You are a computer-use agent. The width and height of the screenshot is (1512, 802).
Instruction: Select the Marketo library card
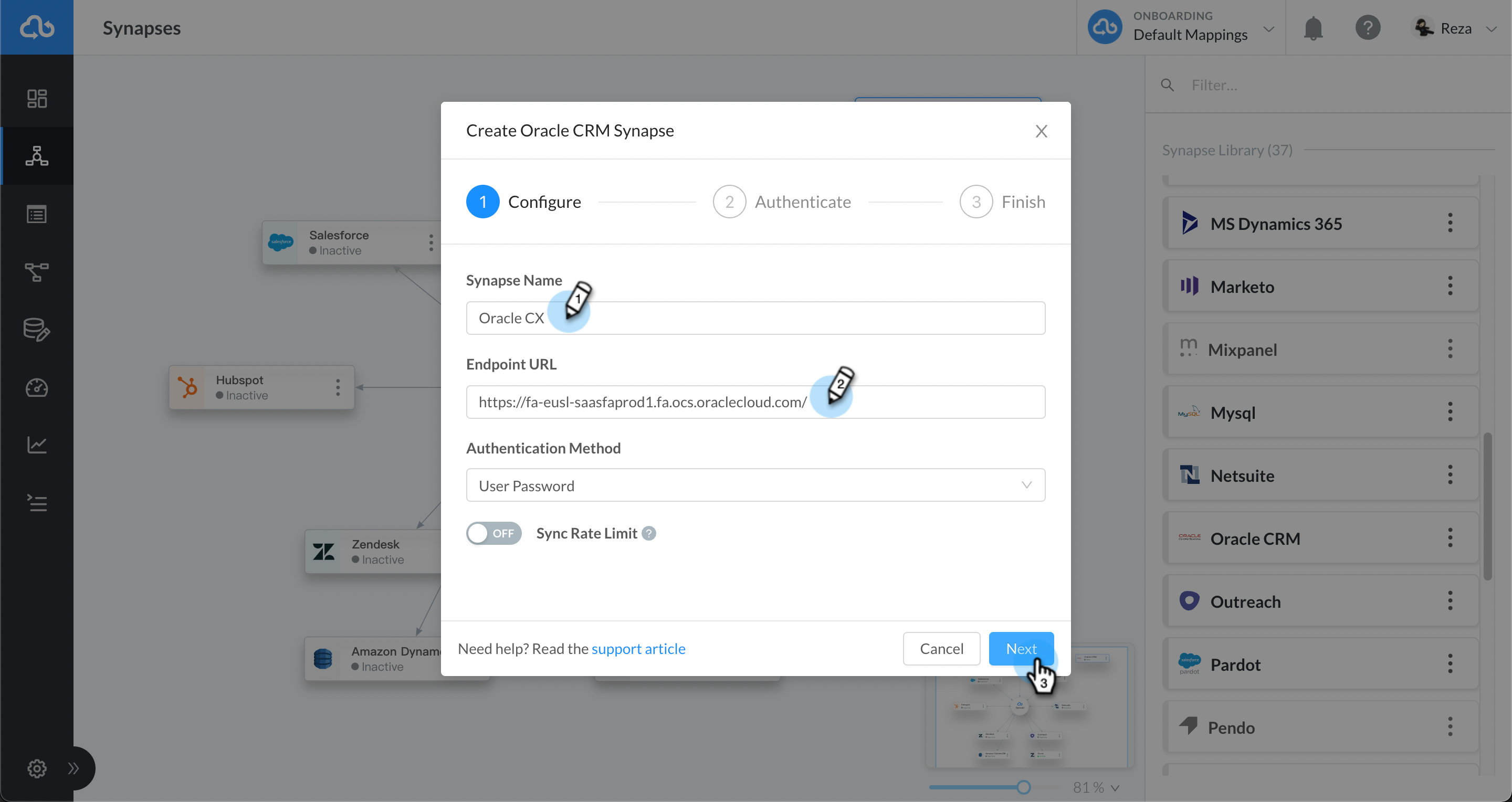click(1321, 286)
